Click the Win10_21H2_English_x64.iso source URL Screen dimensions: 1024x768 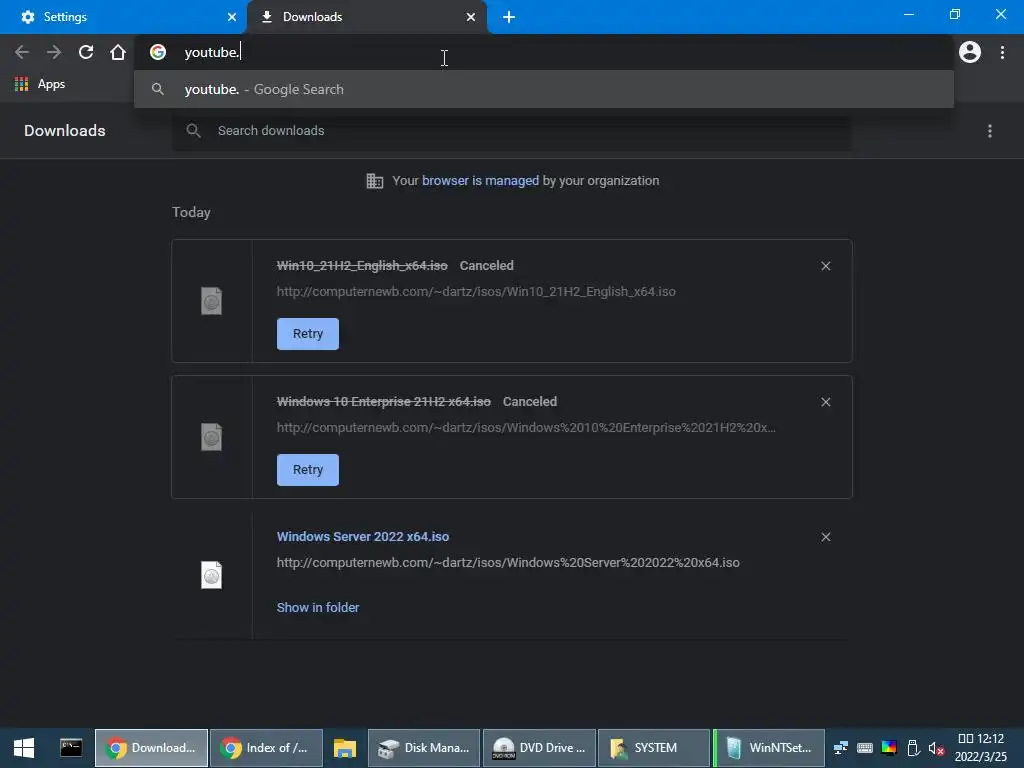pos(475,291)
